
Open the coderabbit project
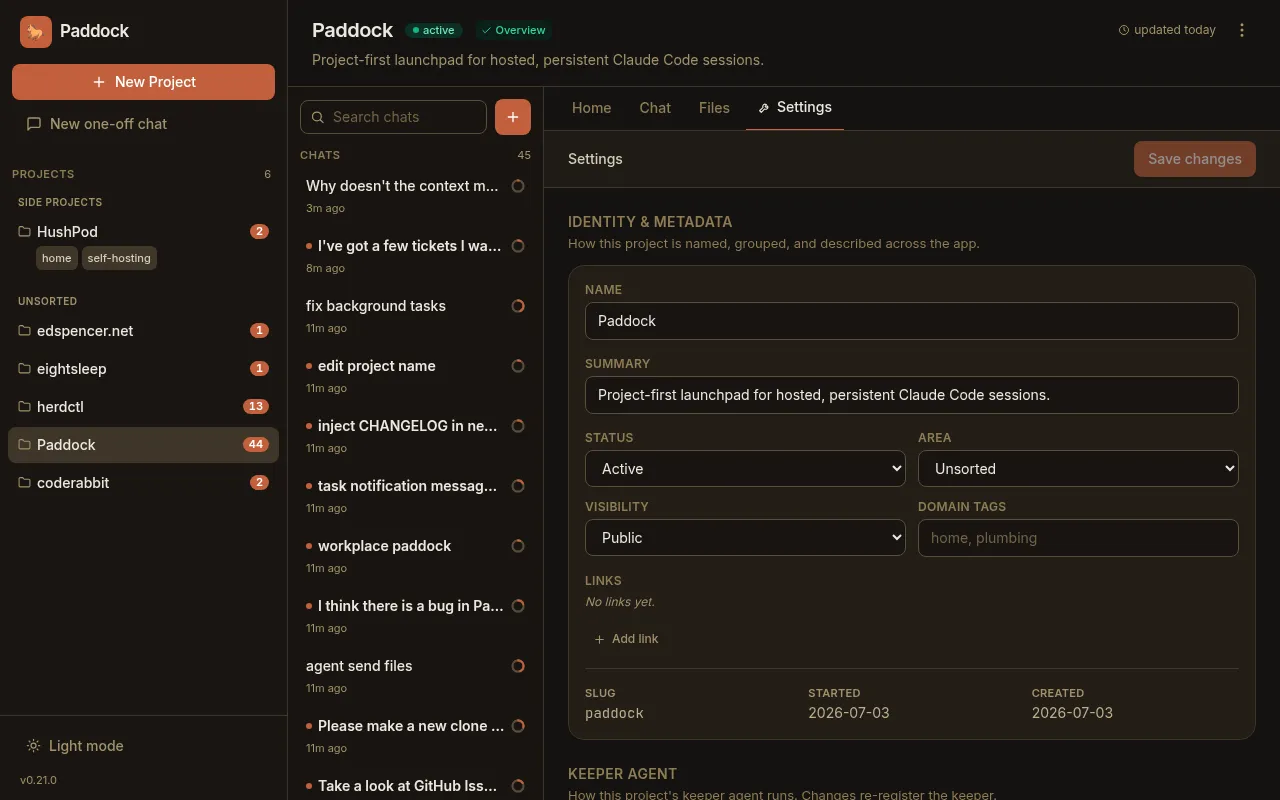click(x=143, y=482)
